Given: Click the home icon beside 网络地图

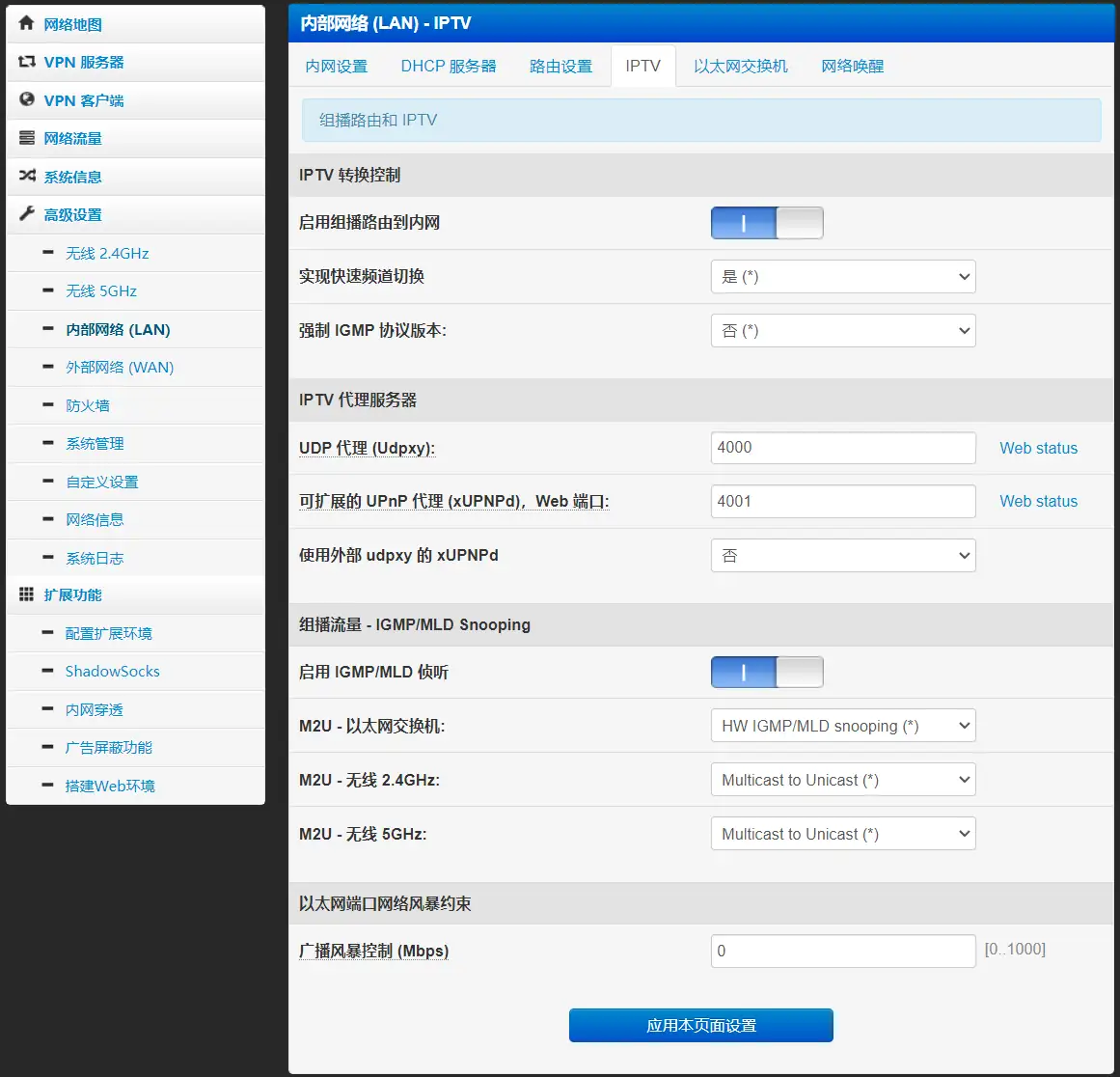Looking at the screenshot, I should (x=26, y=23).
